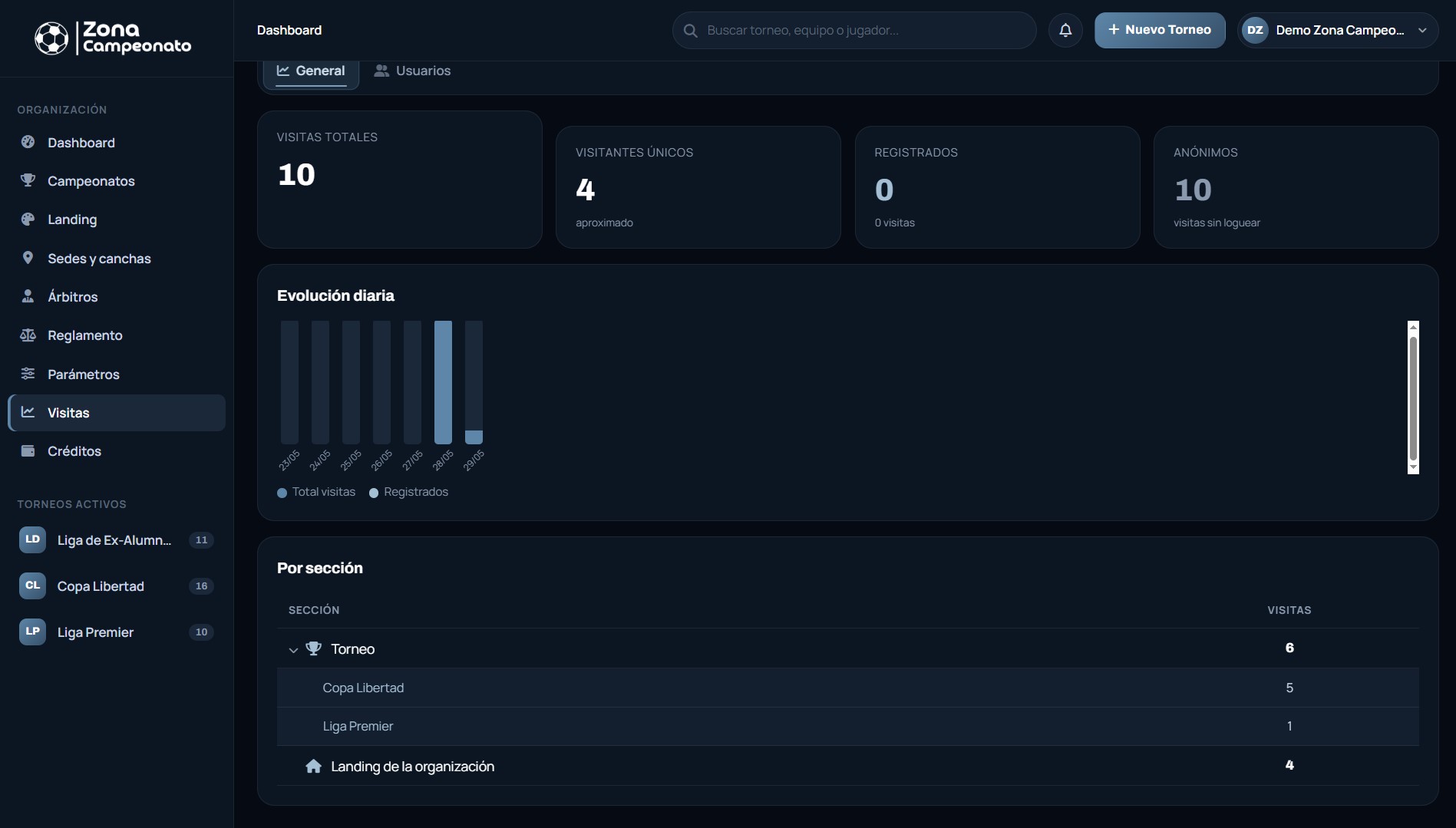Click the Registrados stat card
Screen dimensions: 1456x828
[998, 187]
